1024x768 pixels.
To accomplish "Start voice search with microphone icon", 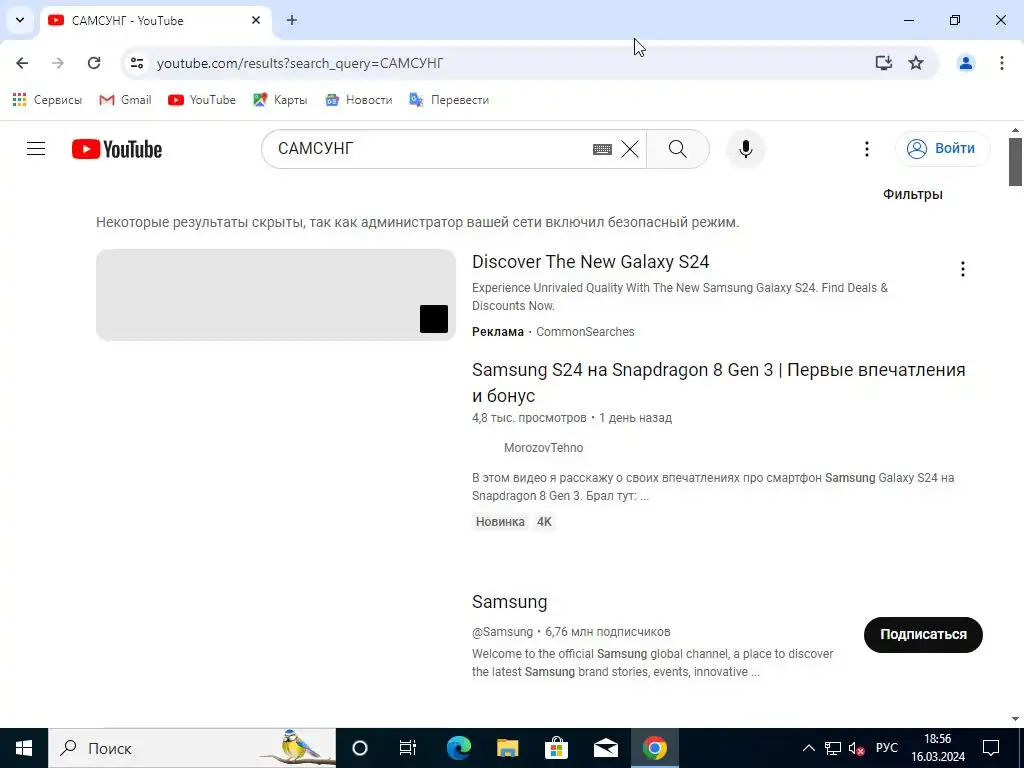I will [x=745, y=149].
